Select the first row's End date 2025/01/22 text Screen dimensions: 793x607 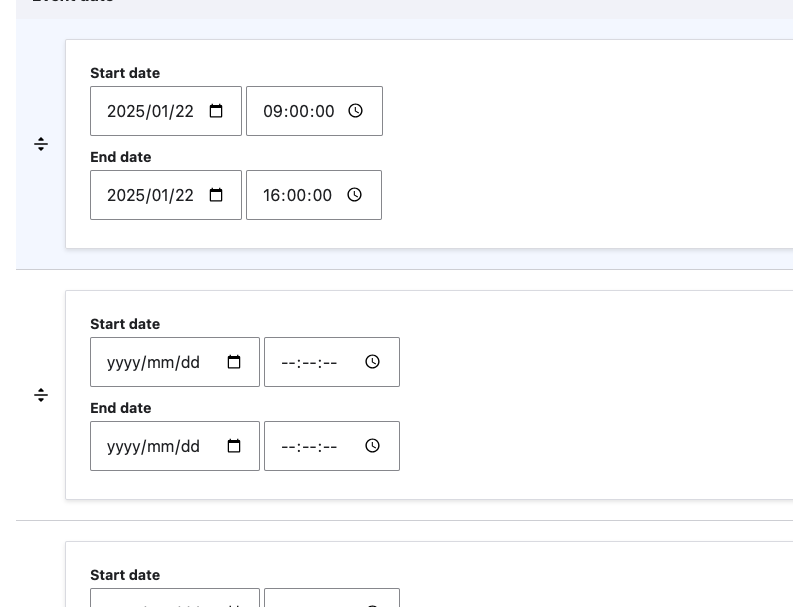150,195
